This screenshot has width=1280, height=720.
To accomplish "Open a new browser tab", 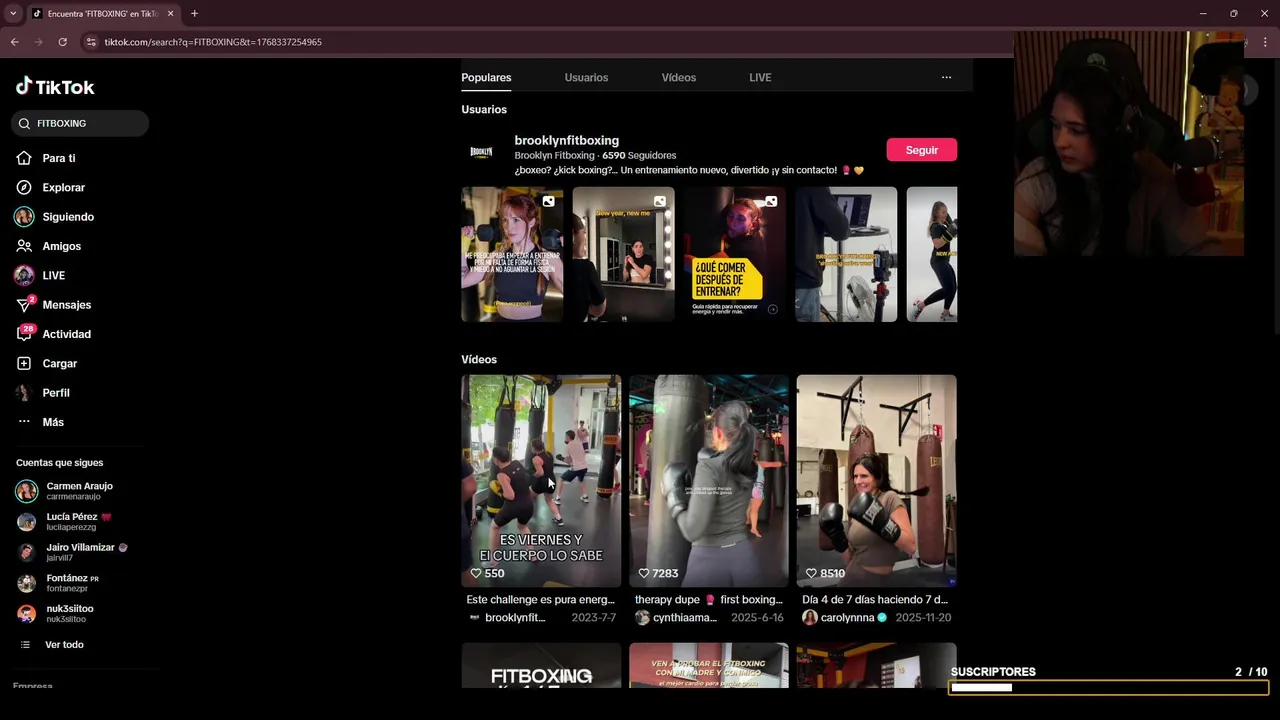I will 194,13.
